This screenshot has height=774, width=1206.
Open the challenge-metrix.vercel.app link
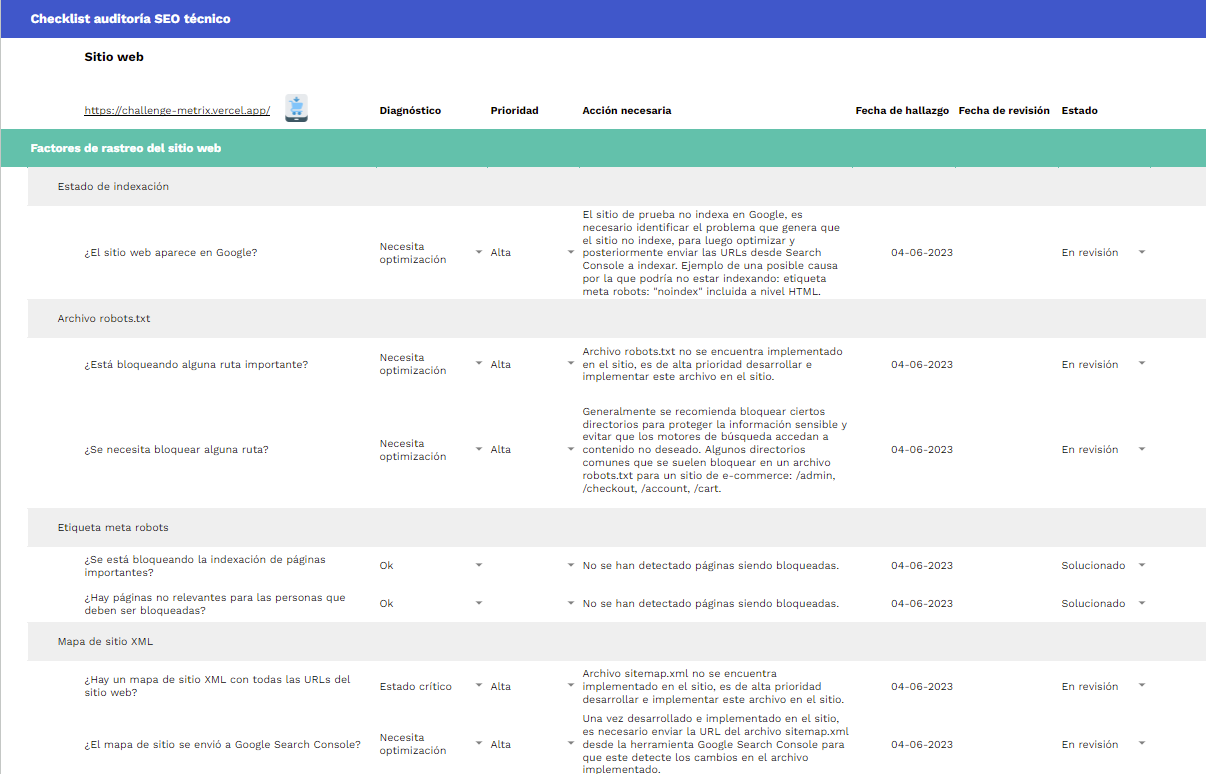[x=177, y=111]
